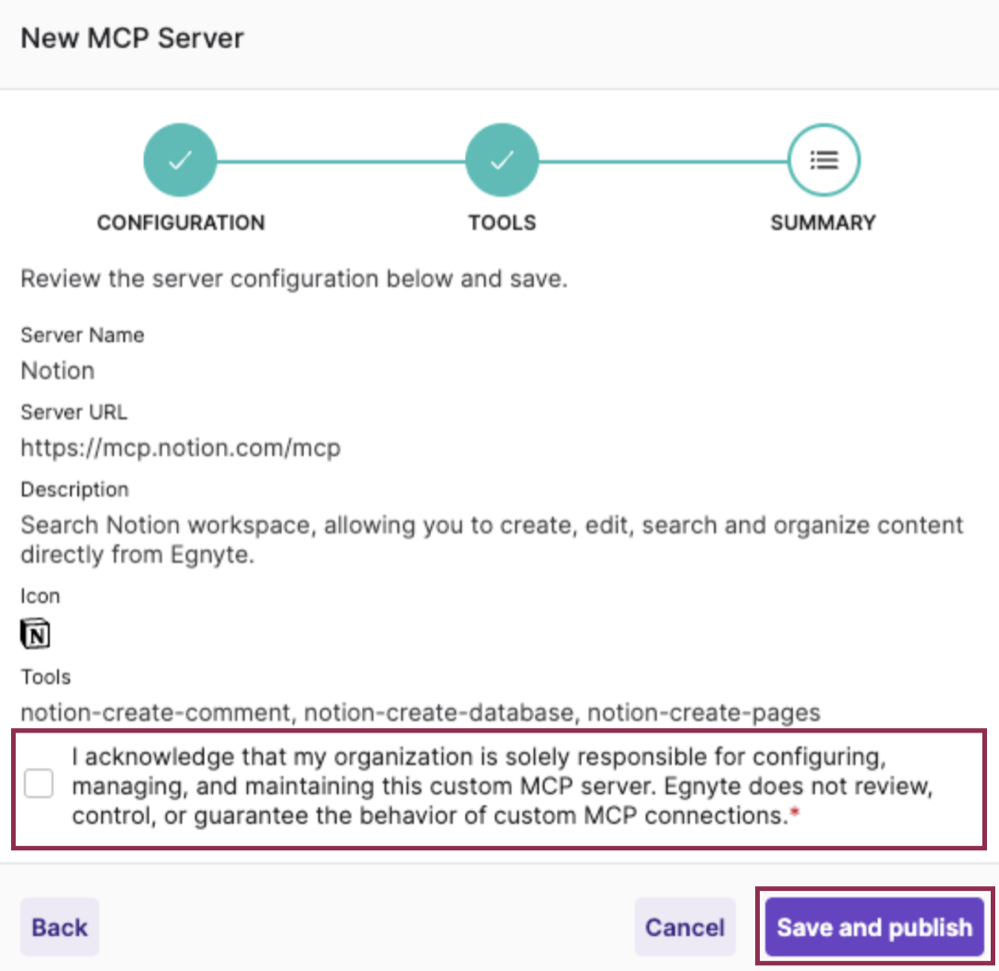The width and height of the screenshot is (999, 971).
Task: Click the New MCP Server dialog title
Action: (x=131, y=38)
